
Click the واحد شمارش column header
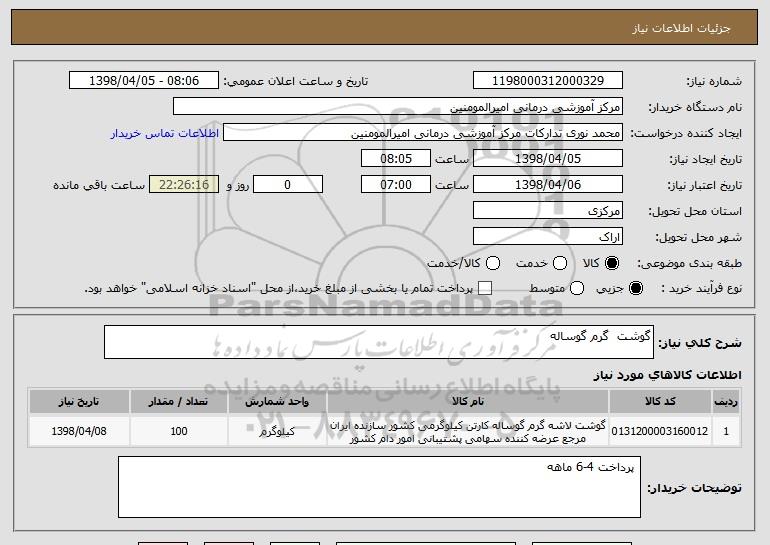[277, 402]
